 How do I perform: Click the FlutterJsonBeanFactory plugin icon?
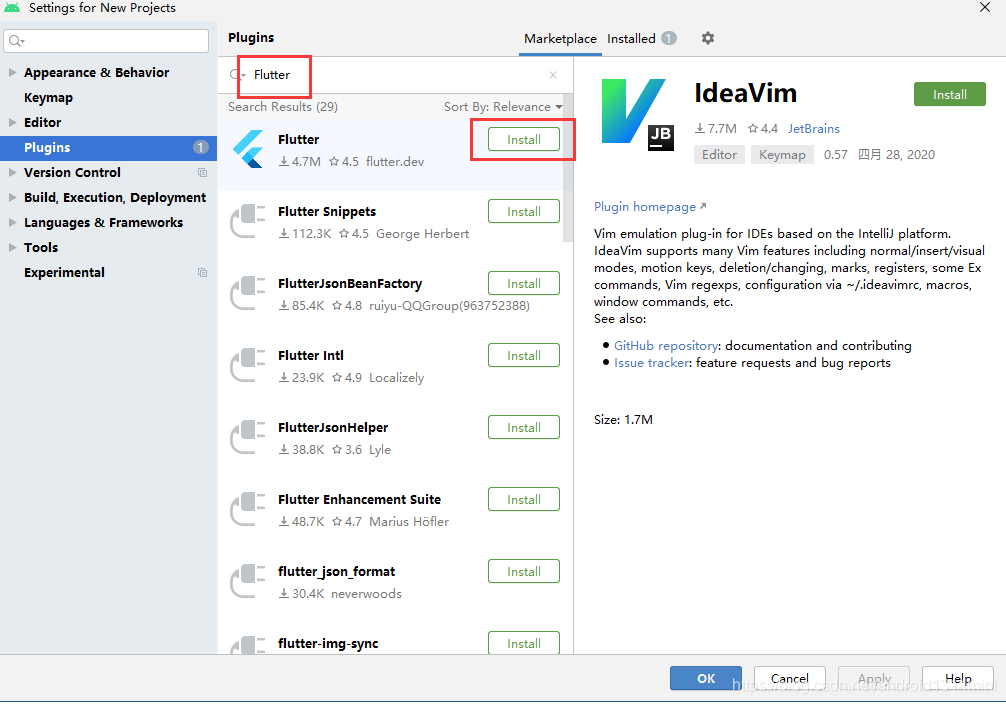(x=248, y=293)
